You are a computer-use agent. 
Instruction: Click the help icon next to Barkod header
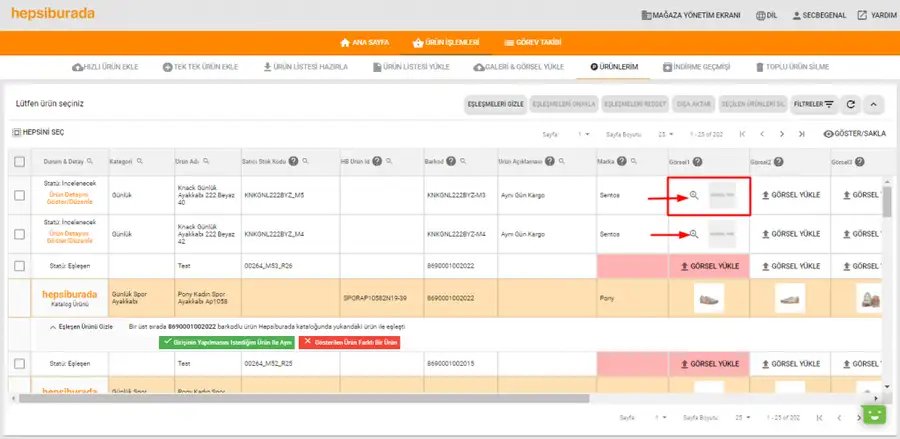[451, 162]
